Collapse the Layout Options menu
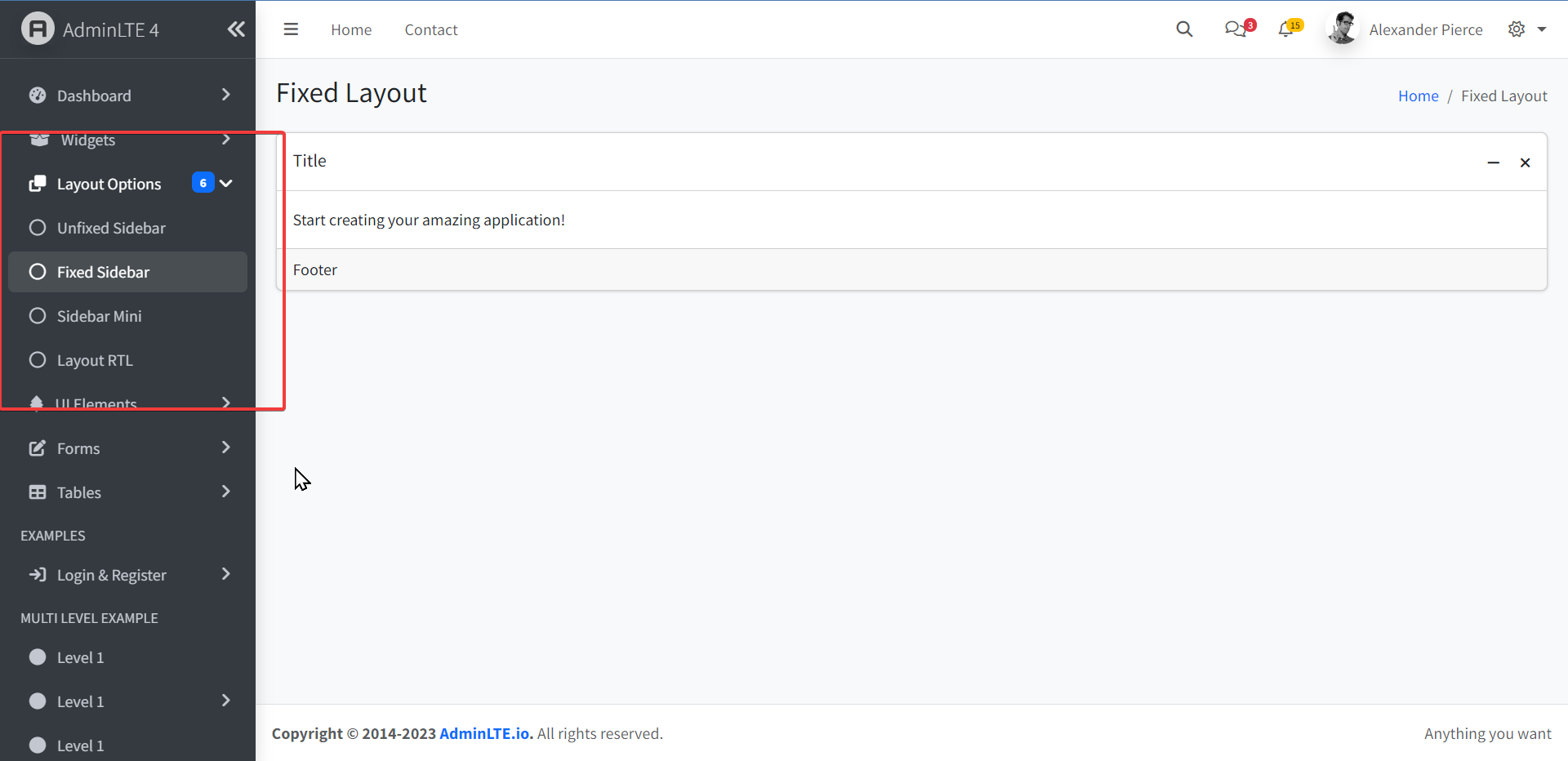This screenshot has width=1568, height=761. point(226,183)
